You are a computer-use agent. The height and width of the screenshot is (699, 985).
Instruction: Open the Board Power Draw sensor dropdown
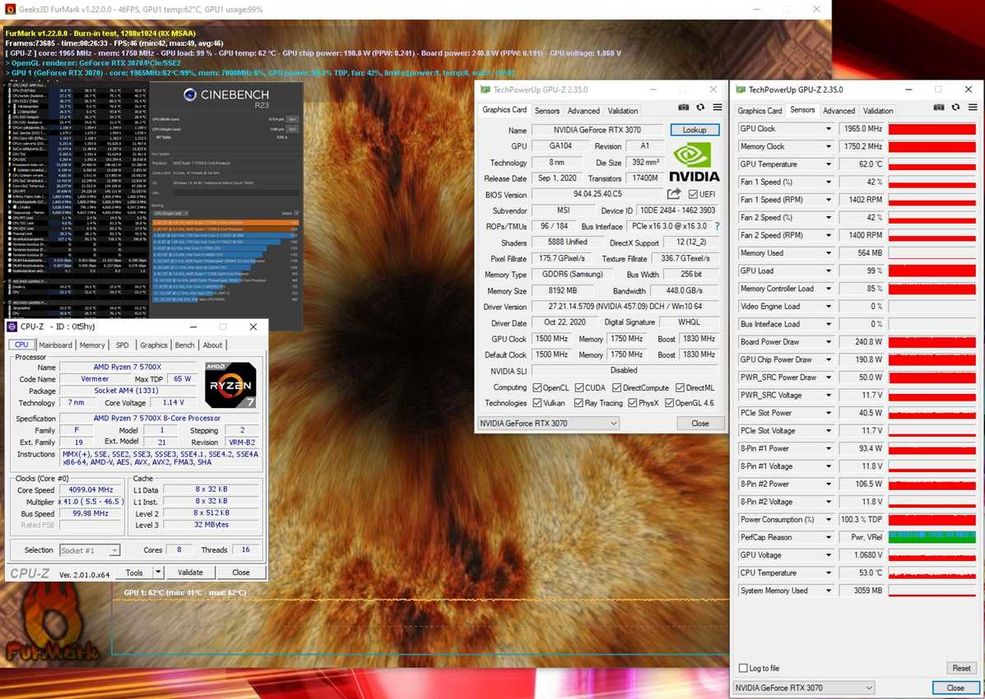[x=829, y=342]
